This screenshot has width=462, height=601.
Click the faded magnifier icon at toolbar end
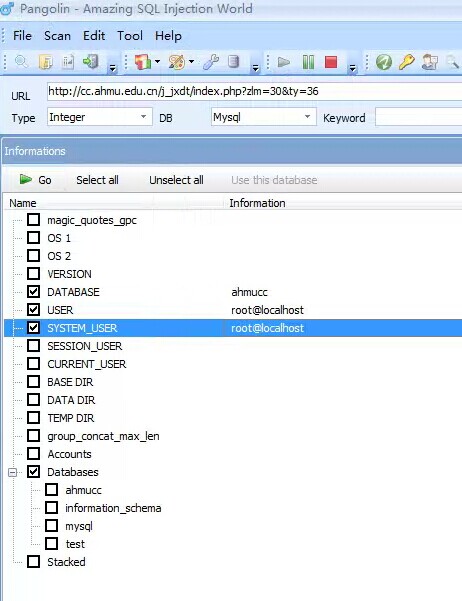pyautogui.click(x=452, y=62)
